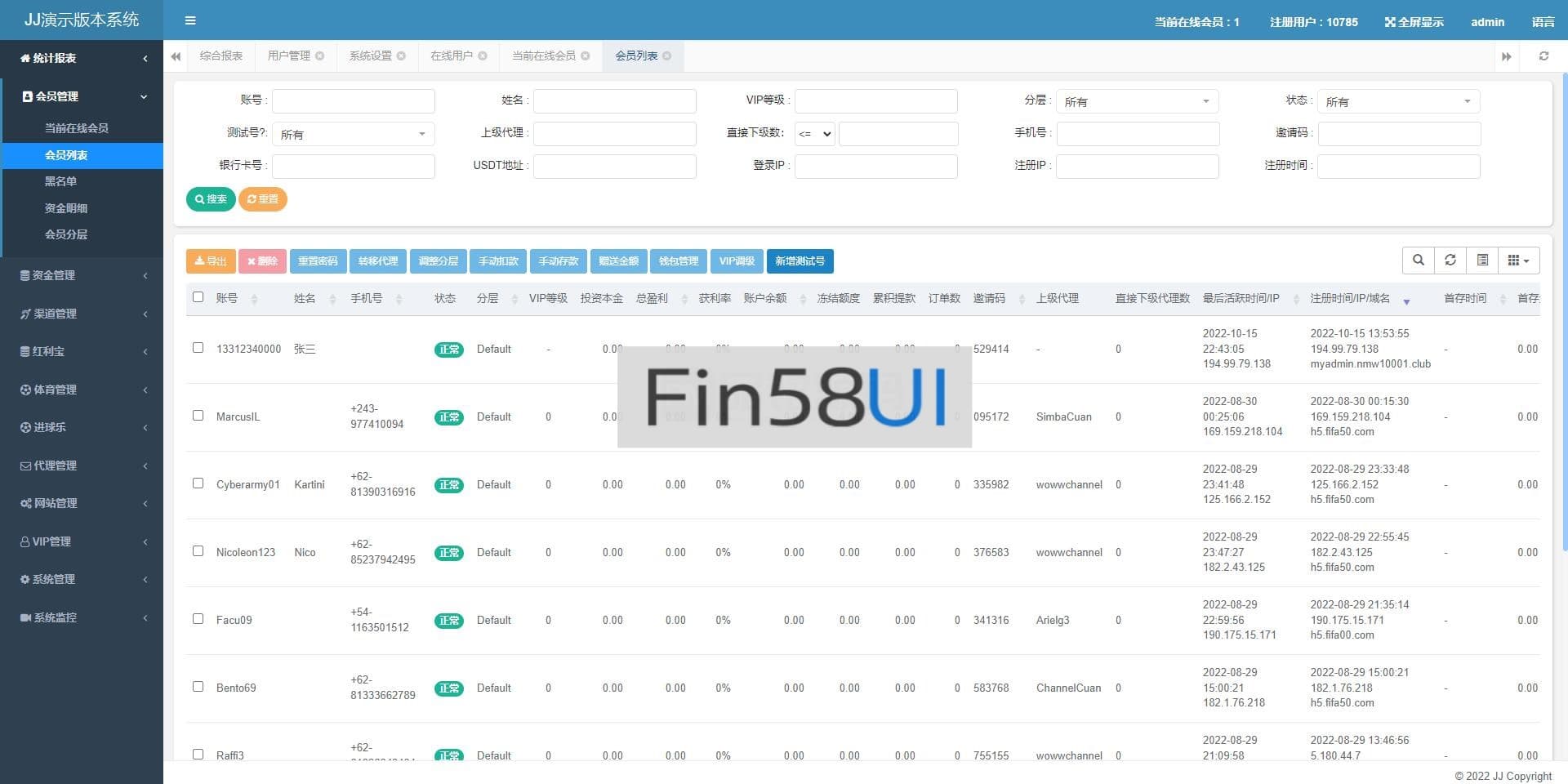Refresh the member table with the refresh icon
This screenshot has height=784, width=1568.
[x=1450, y=261]
